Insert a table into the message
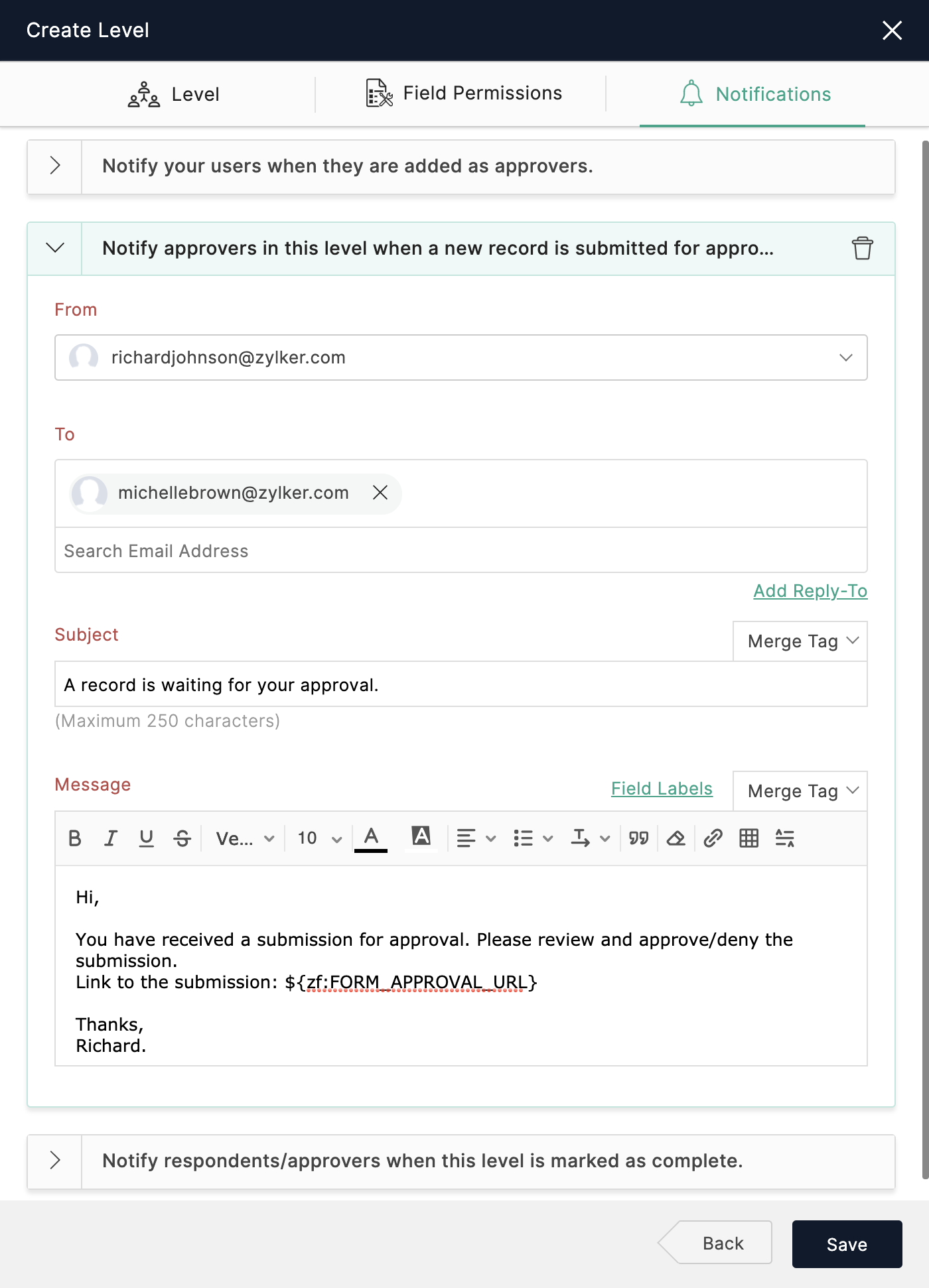This screenshot has height=1288, width=929. (749, 838)
